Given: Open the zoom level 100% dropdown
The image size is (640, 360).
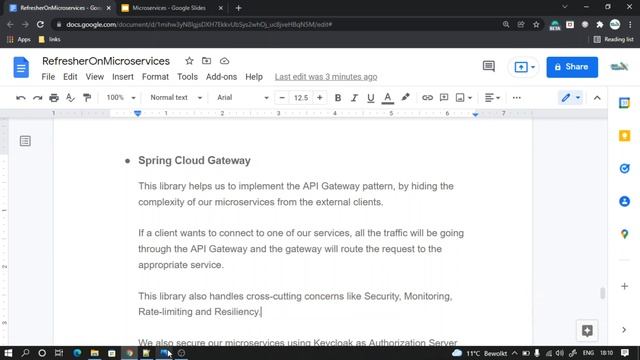Looking at the screenshot, I should (x=121, y=98).
